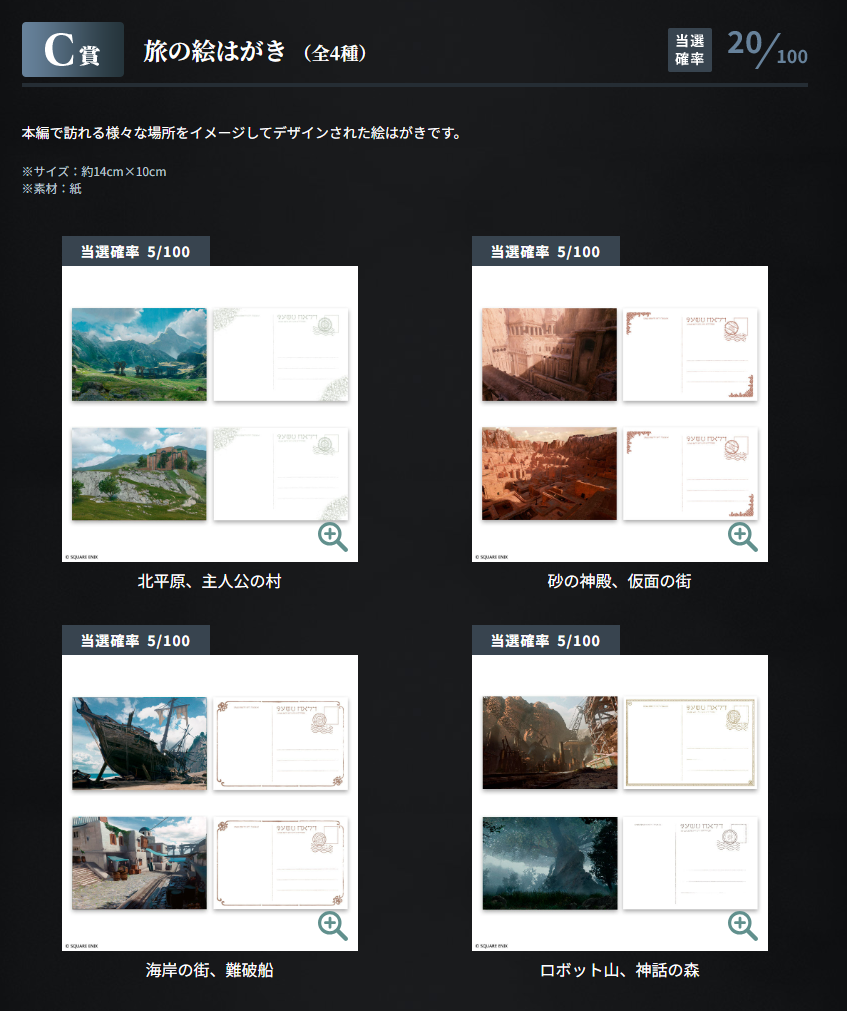
Task: Click the 20/100 winning probability figure
Action: click(x=767, y=49)
